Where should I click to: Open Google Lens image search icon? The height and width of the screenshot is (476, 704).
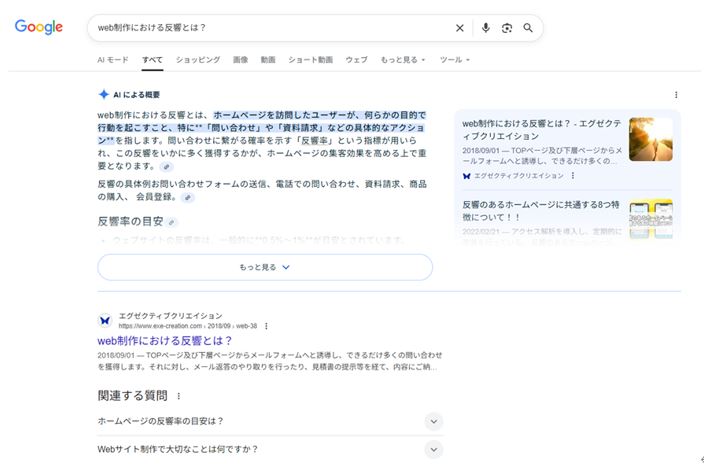[507, 28]
